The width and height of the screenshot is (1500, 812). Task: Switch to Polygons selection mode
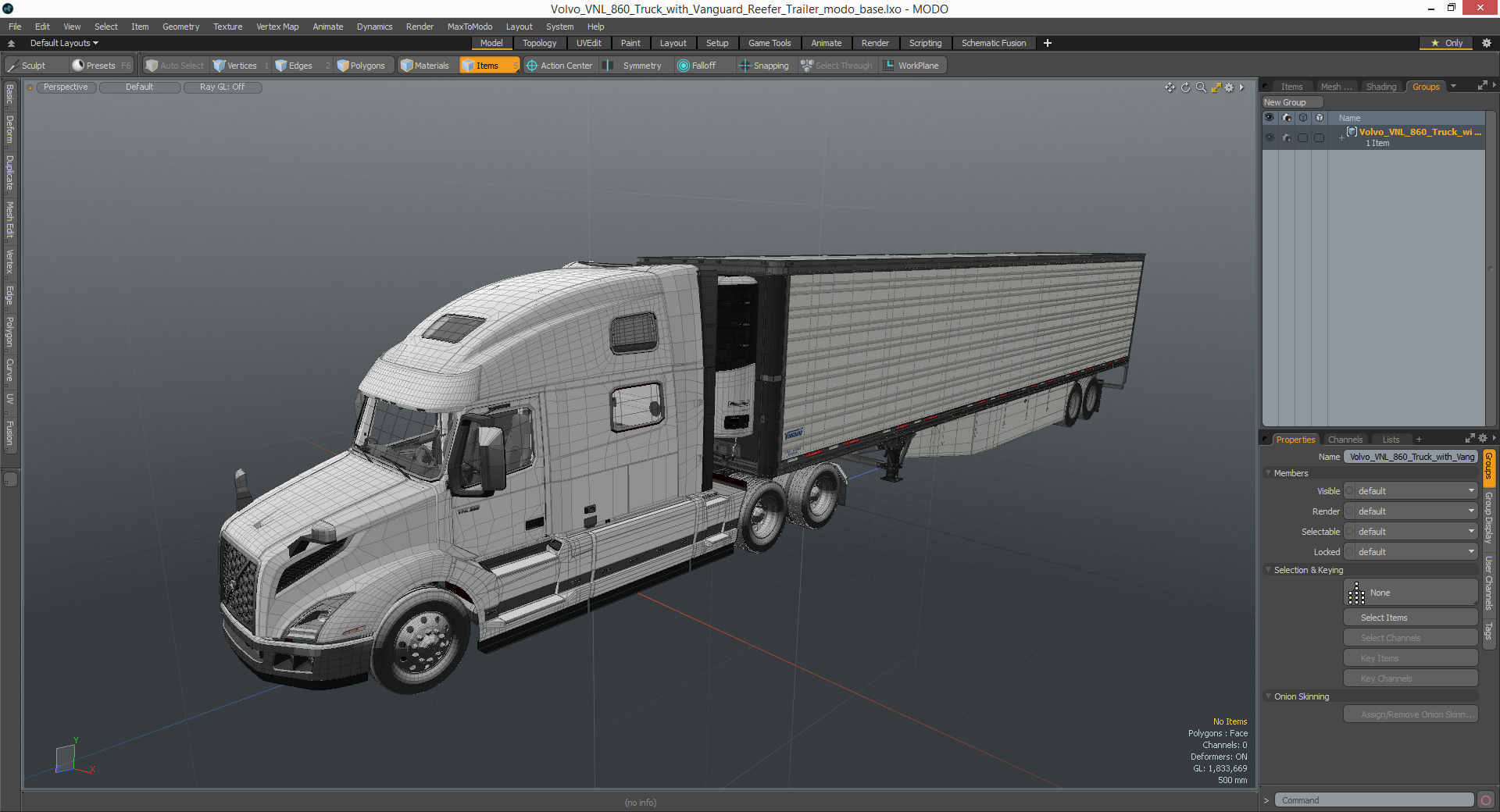(365, 66)
